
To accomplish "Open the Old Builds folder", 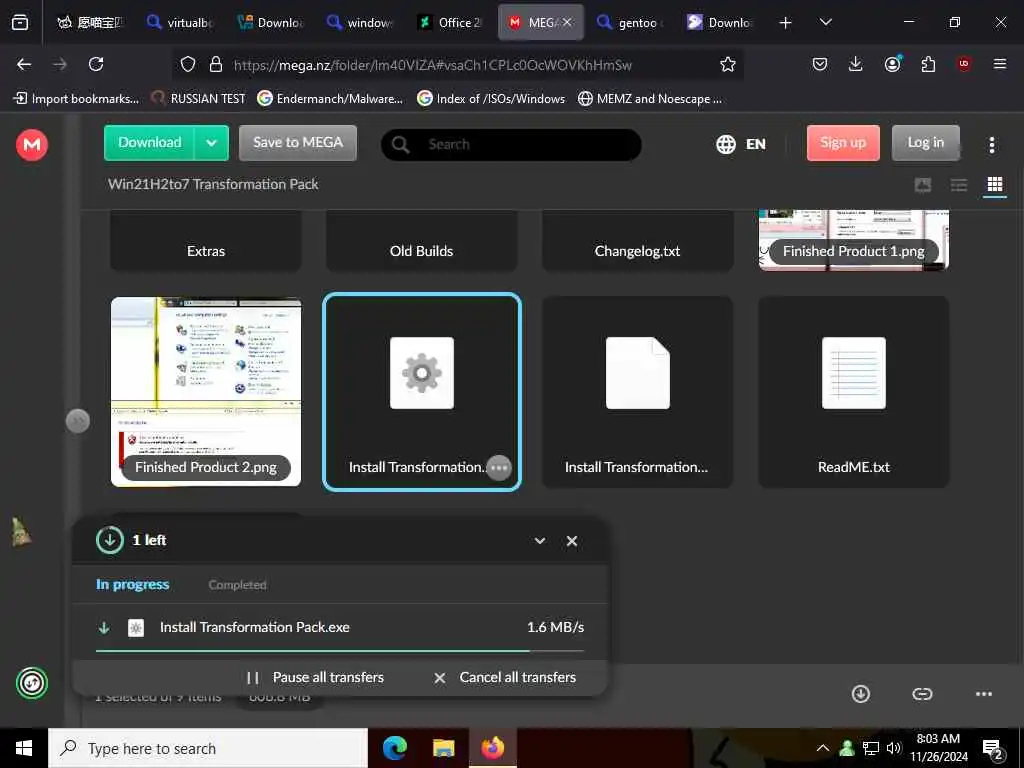I will (x=421, y=240).
